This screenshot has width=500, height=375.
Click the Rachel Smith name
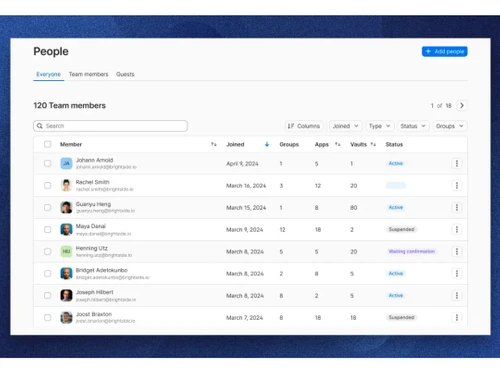point(92,182)
